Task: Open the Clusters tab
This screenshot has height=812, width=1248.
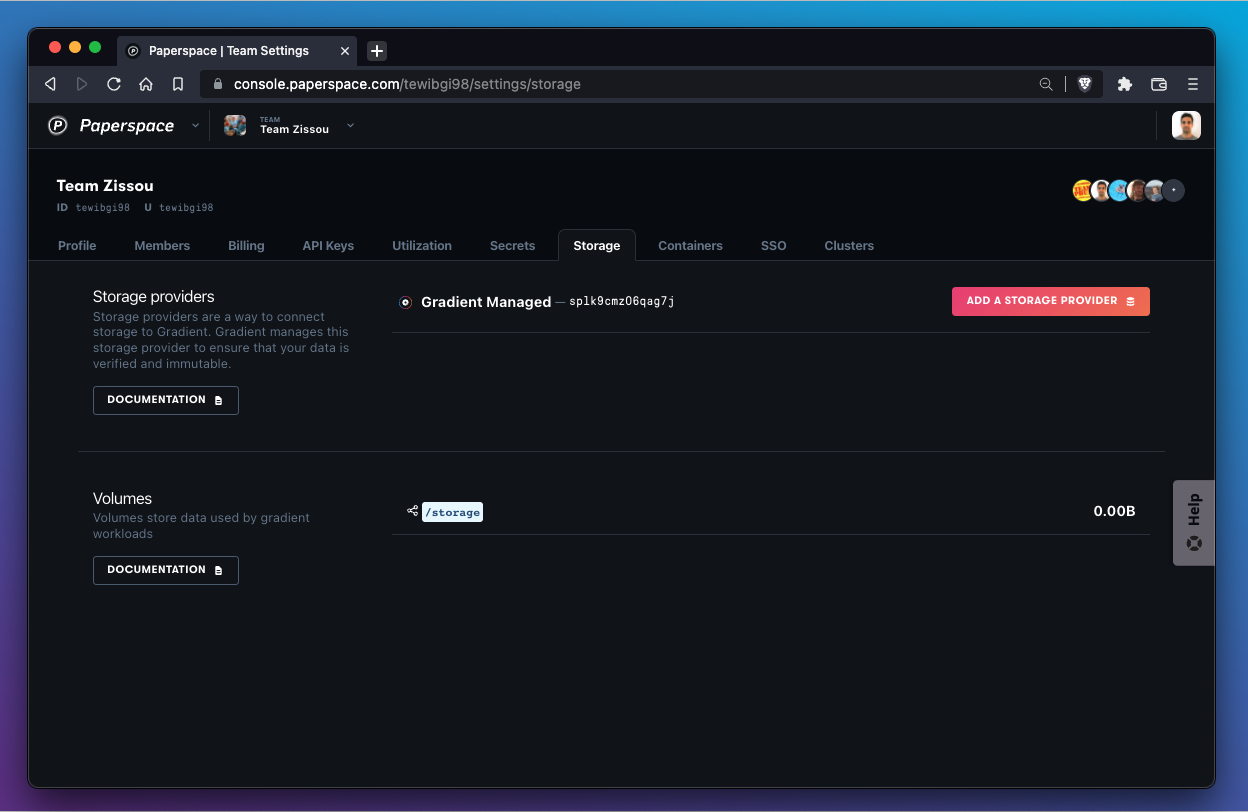Action: (x=849, y=245)
